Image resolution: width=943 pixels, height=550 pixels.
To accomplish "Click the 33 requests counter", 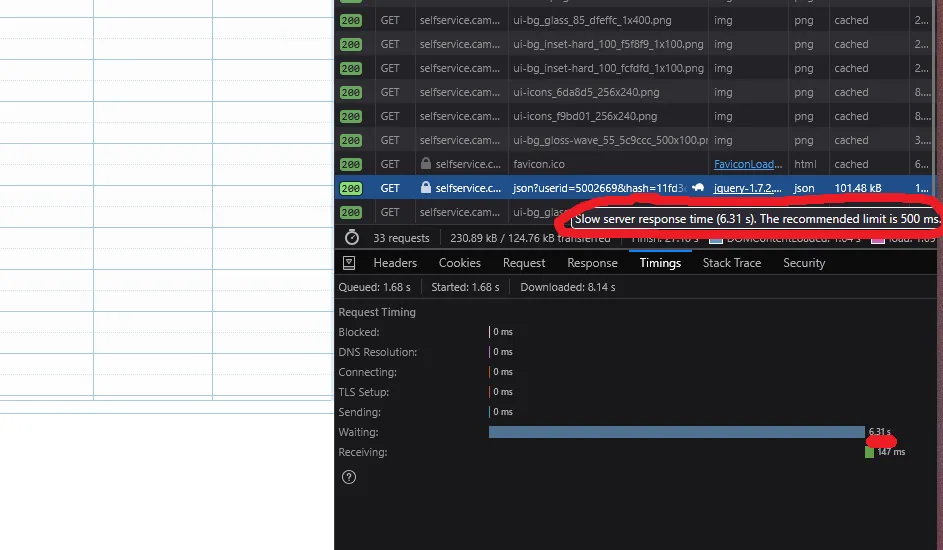I will pos(401,238).
